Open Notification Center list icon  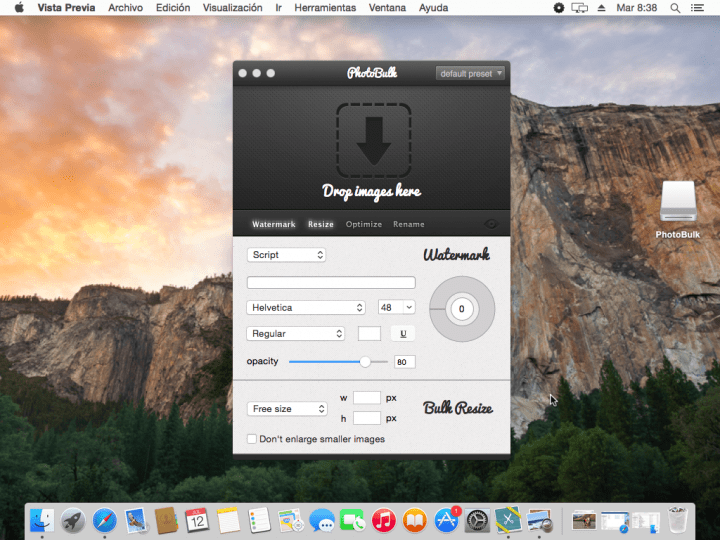click(x=698, y=8)
